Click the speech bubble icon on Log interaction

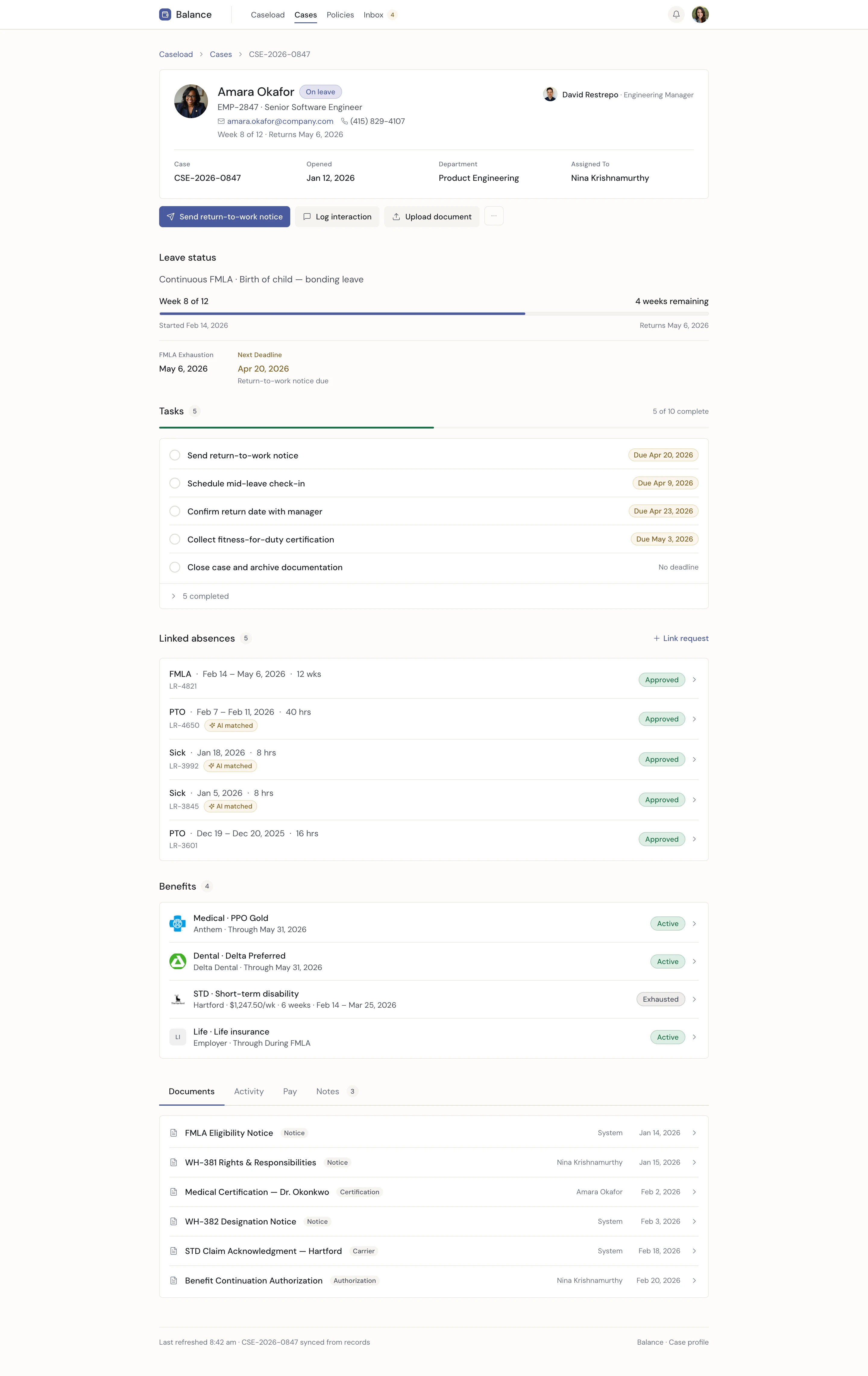point(307,217)
